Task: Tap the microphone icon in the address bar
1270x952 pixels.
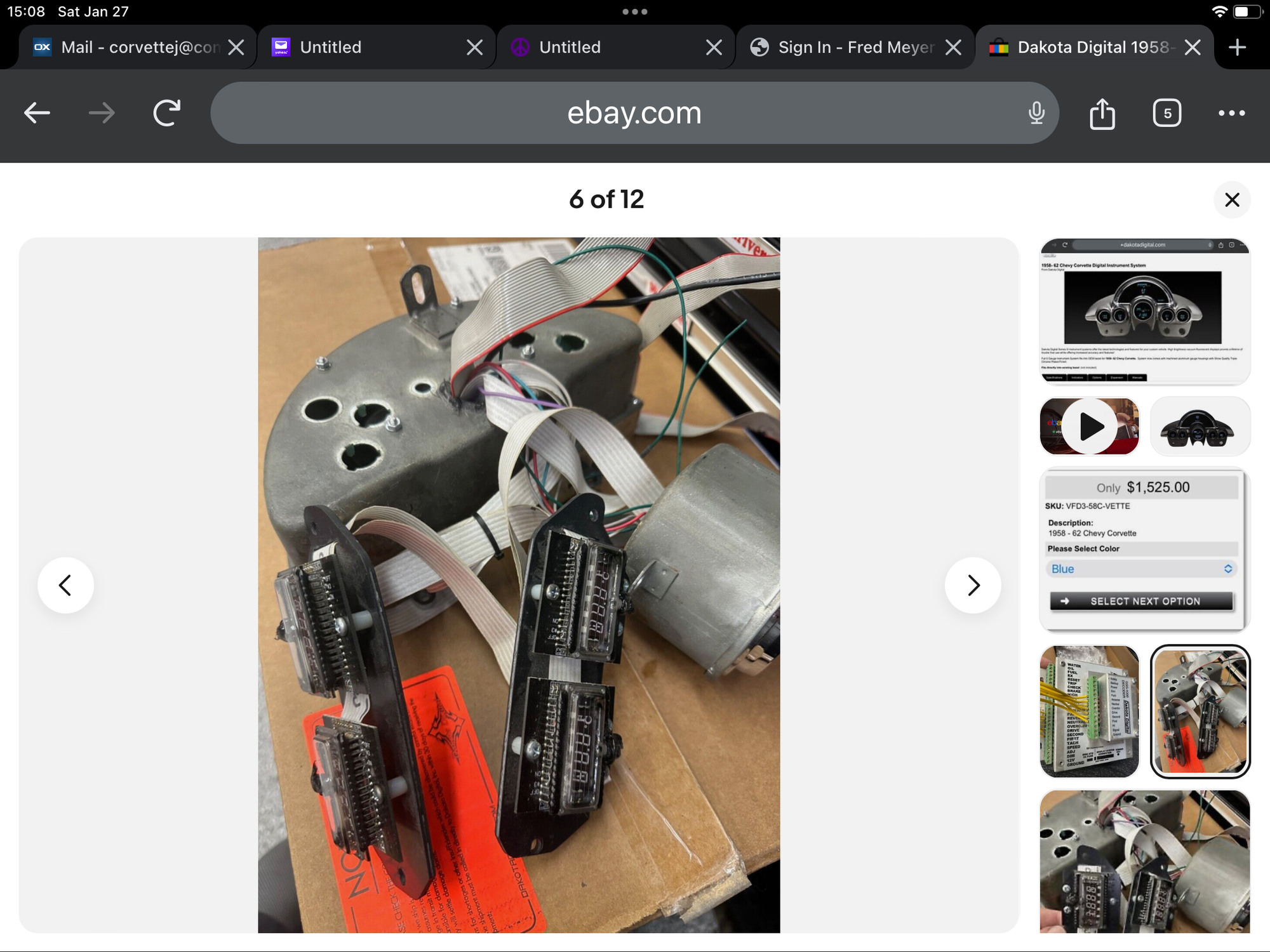Action: coord(1036,113)
